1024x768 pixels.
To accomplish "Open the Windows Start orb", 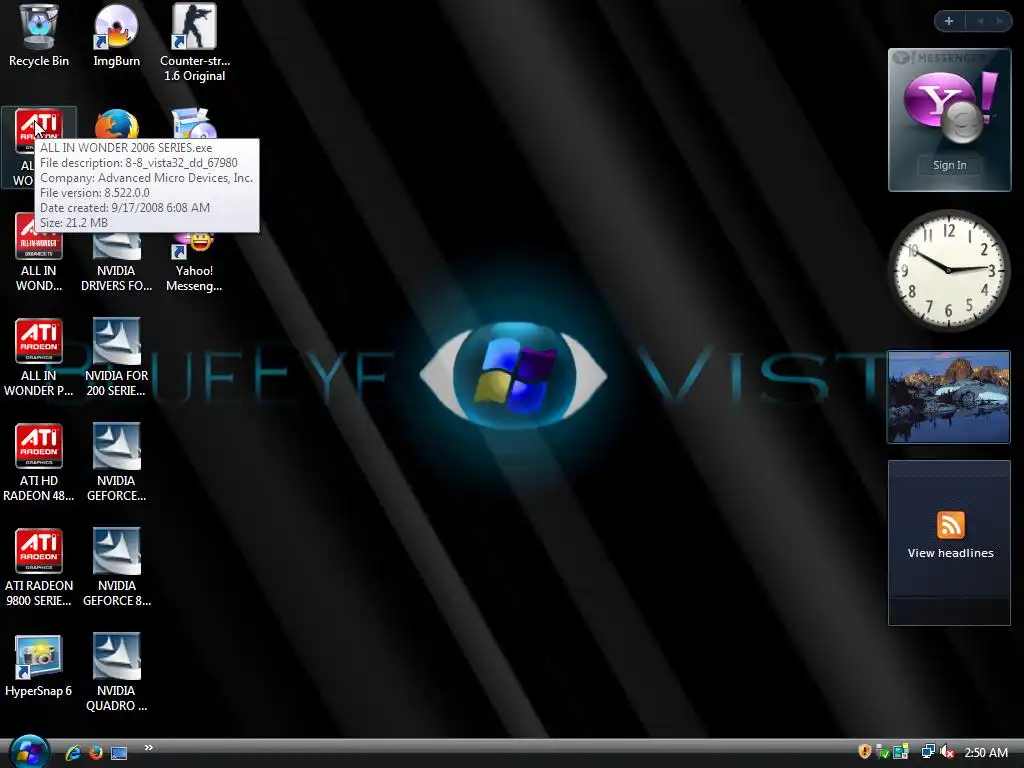I will point(29,752).
